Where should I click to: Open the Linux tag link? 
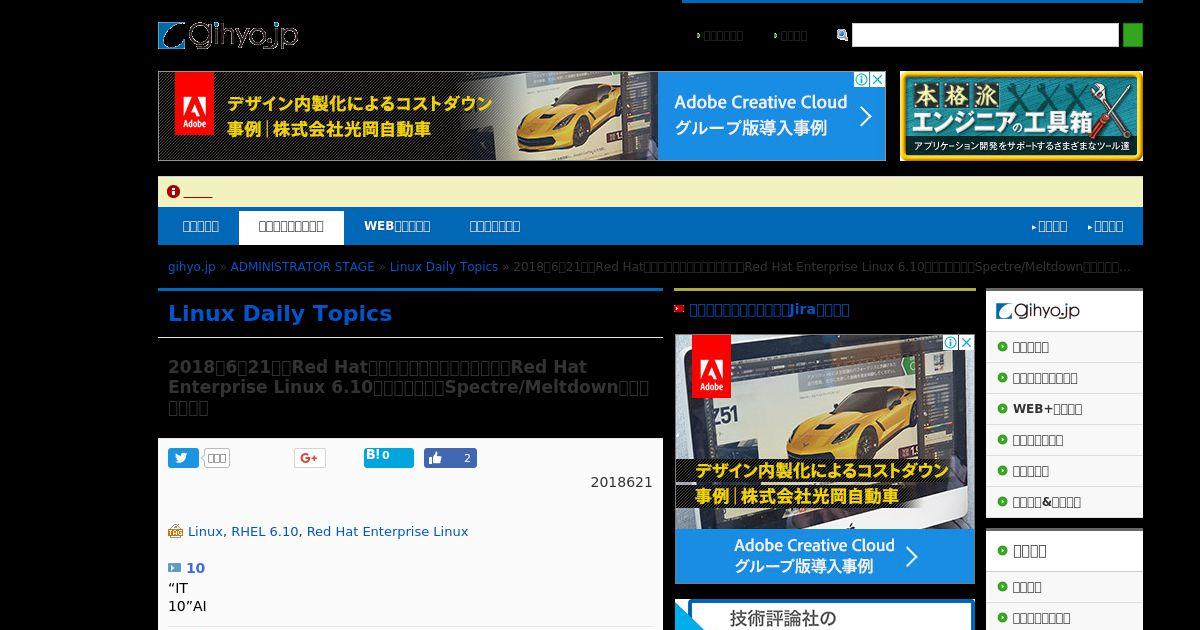click(205, 532)
